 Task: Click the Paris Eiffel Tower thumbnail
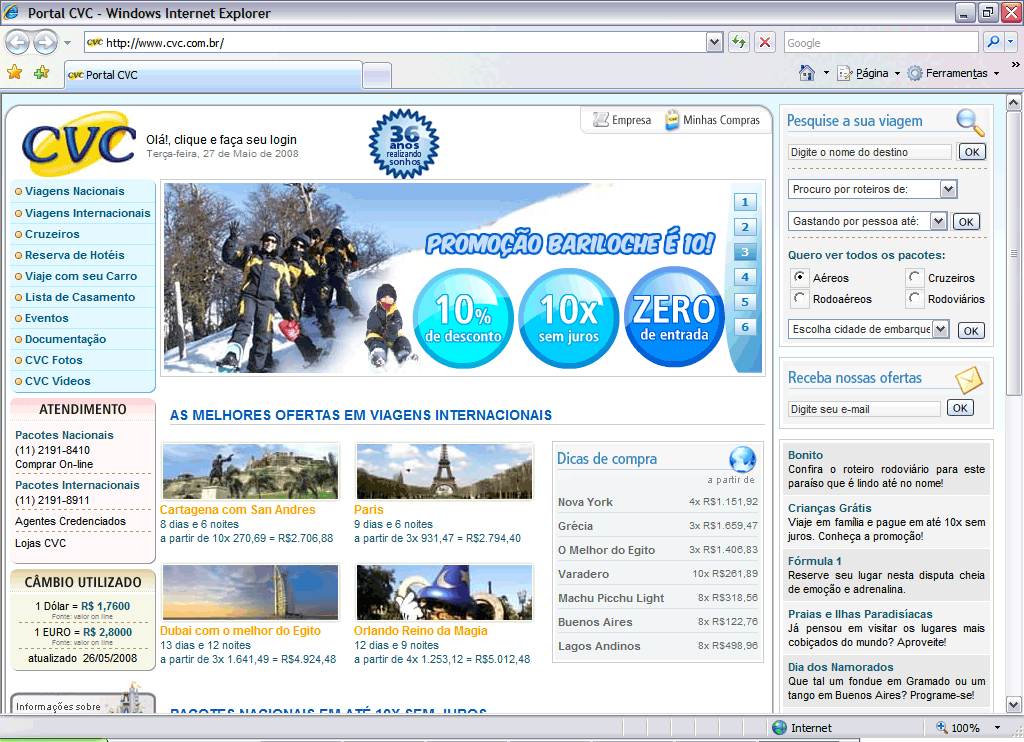point(445,472)
